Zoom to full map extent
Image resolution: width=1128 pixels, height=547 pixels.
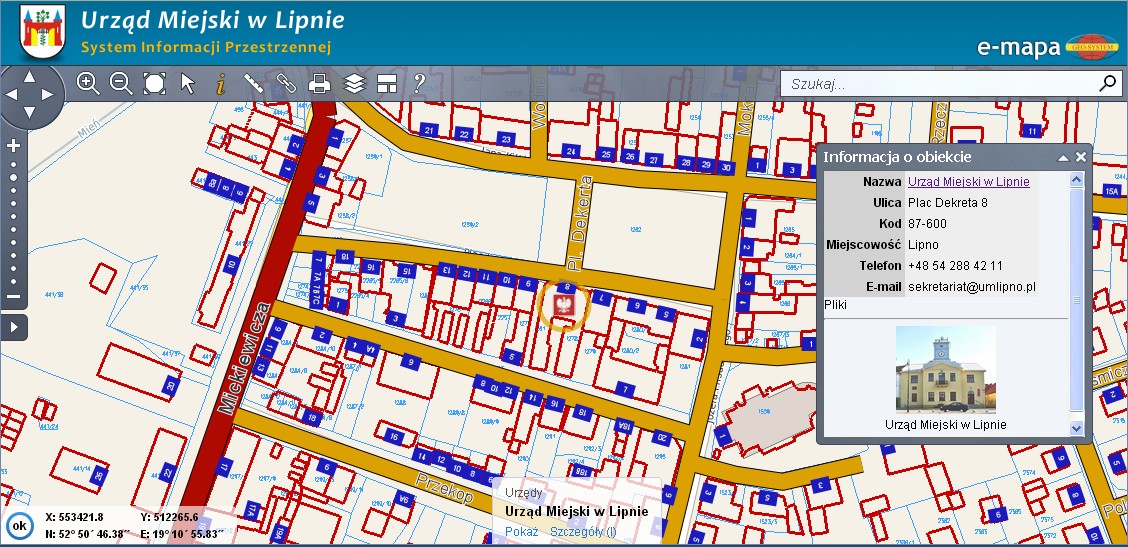pos(154,83)
